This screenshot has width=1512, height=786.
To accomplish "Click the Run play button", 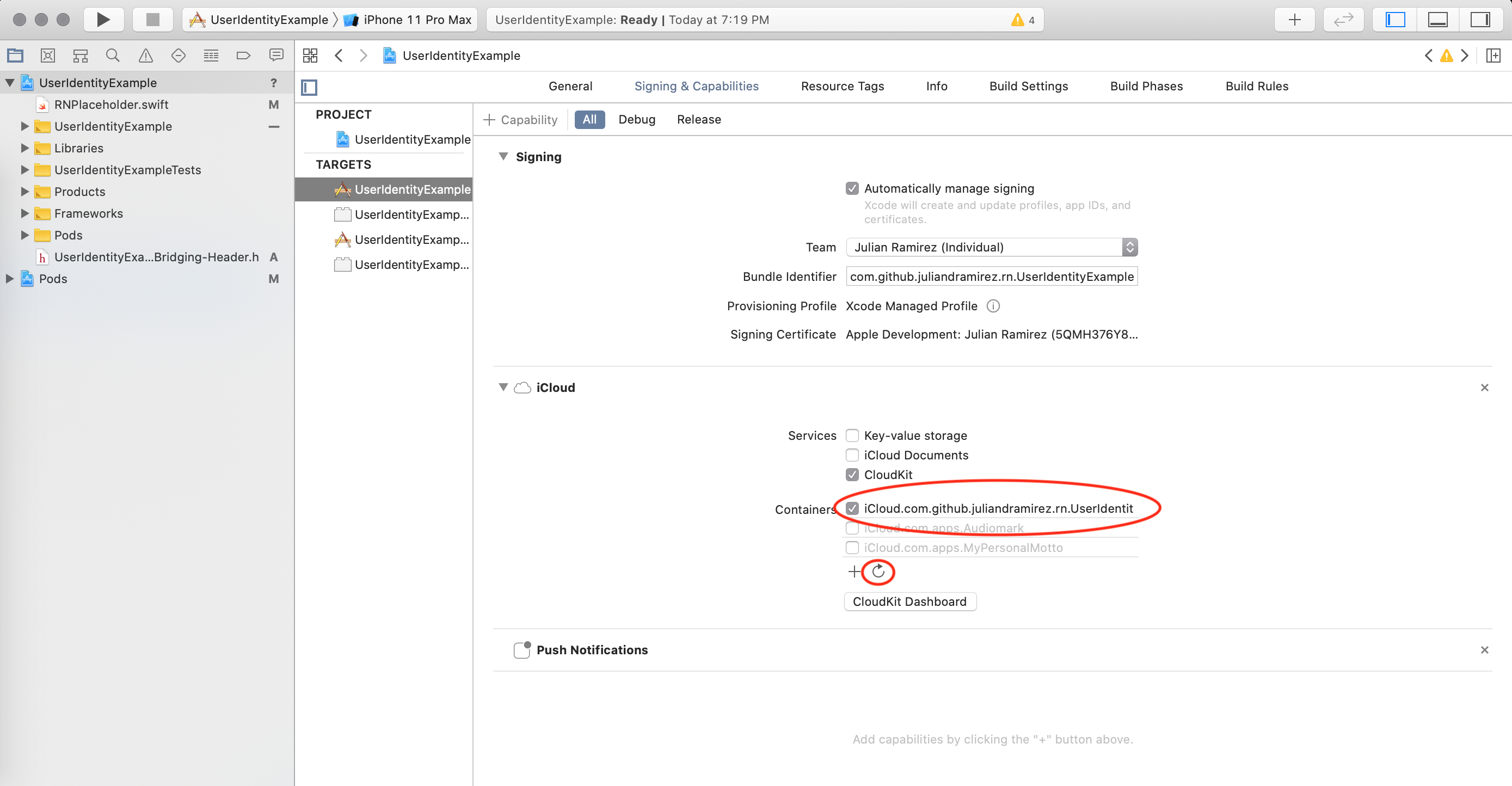I will [x=103, y=20].
